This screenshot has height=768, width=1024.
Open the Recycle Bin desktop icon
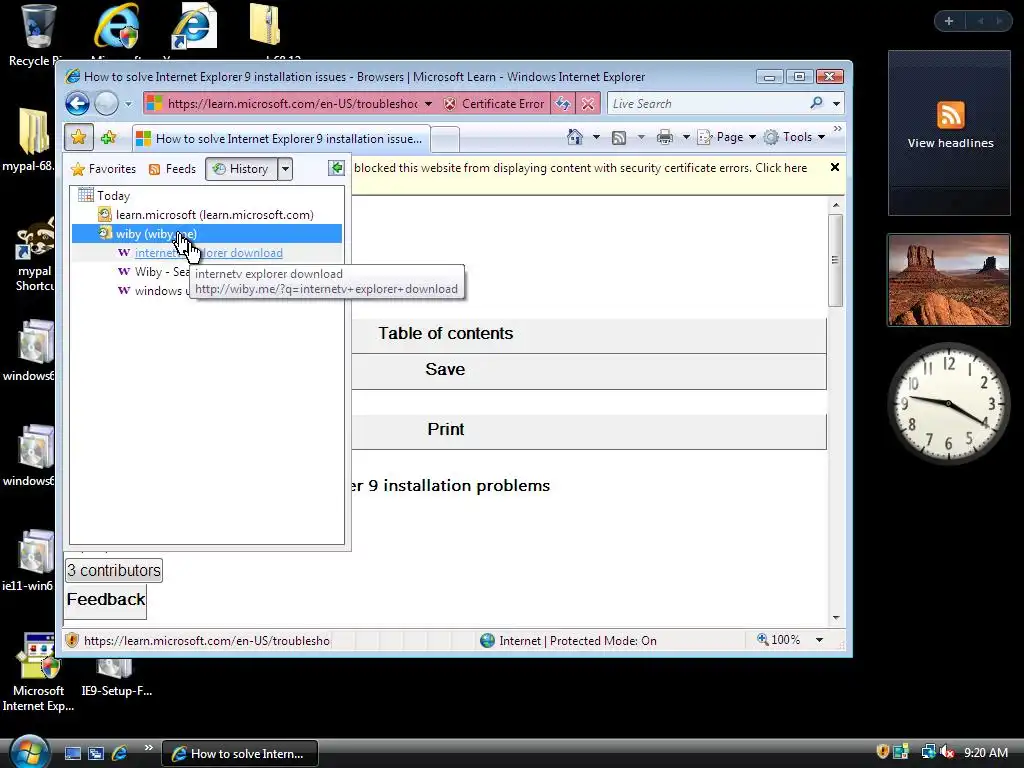pos(37,34)
